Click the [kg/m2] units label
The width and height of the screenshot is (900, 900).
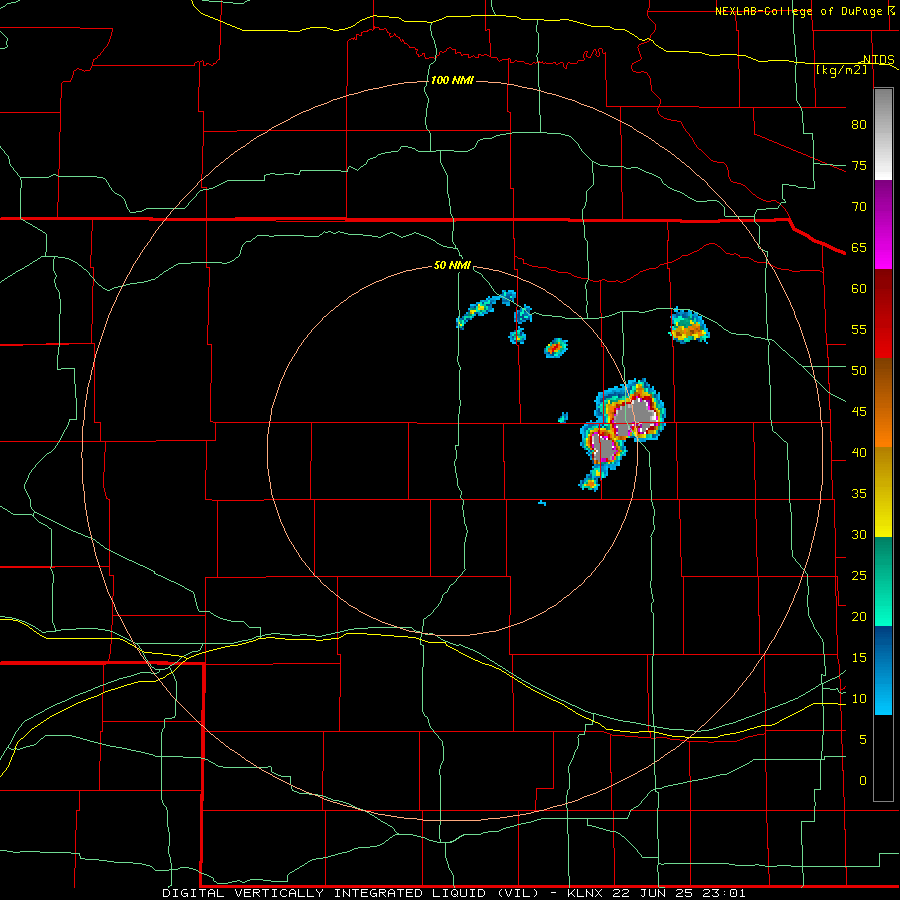pos(841,69)
